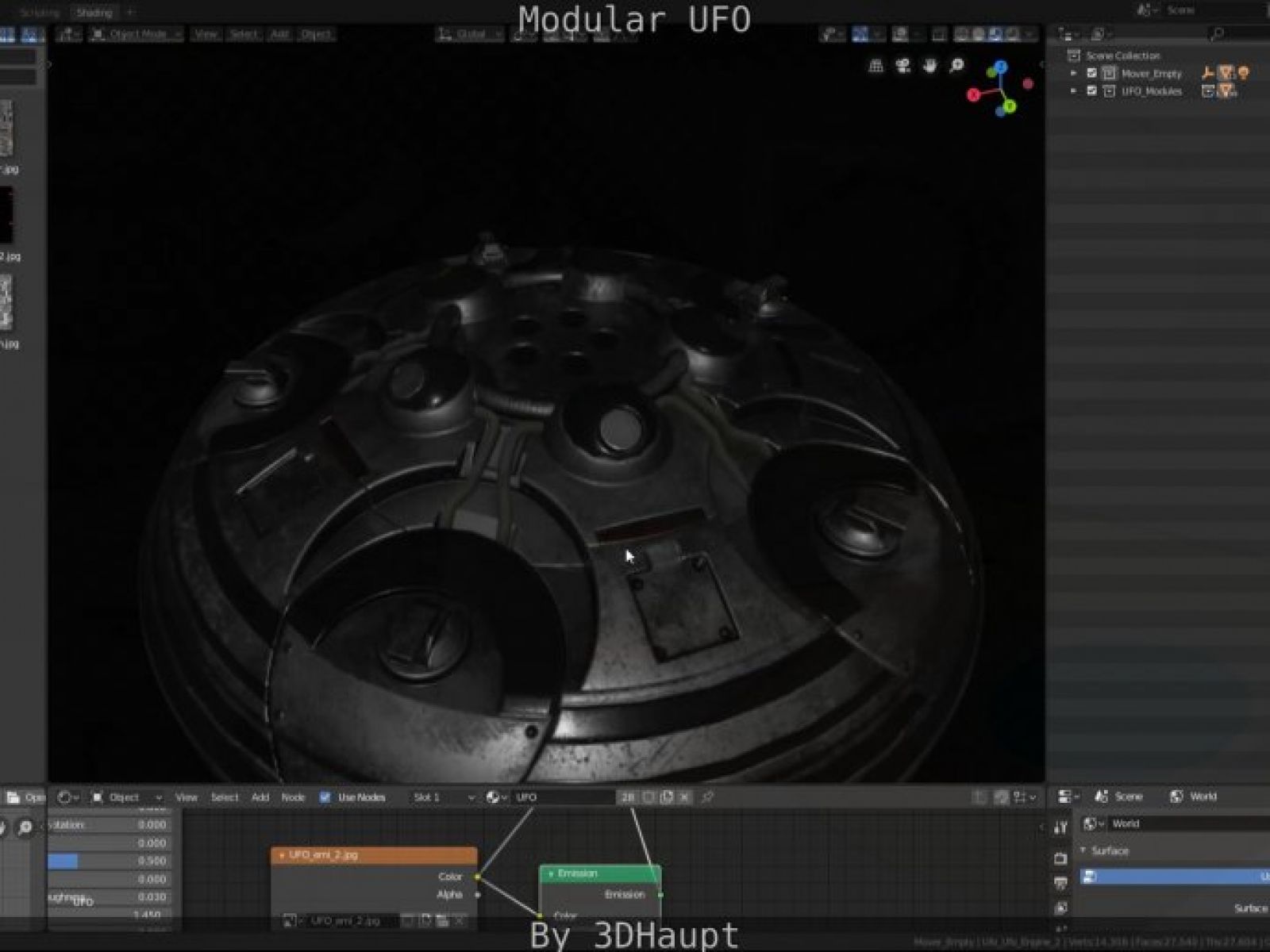Open the viewport View menu

[206, 34]
